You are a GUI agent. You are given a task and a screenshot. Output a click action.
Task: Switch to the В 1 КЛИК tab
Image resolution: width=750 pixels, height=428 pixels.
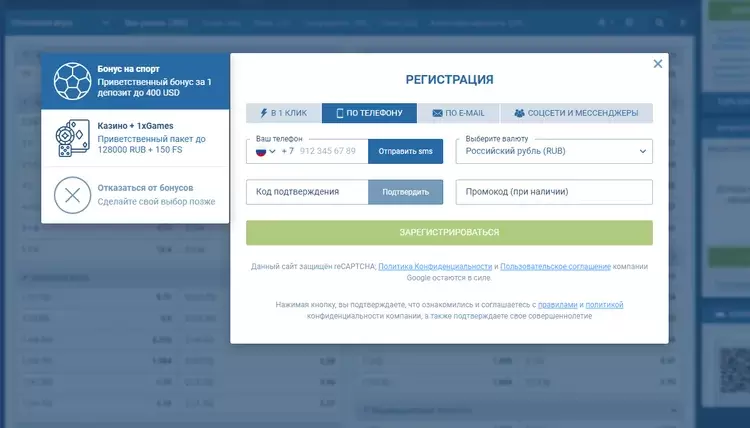(x=284, y=113)
